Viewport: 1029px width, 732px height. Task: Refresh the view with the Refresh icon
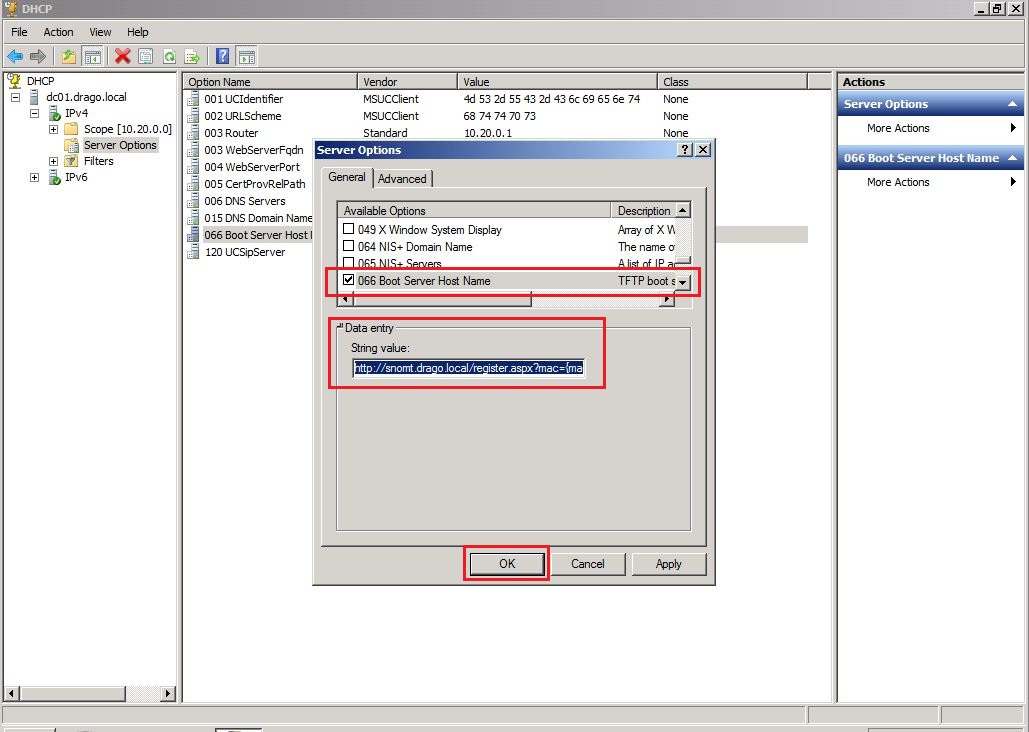tap(170, 56)
